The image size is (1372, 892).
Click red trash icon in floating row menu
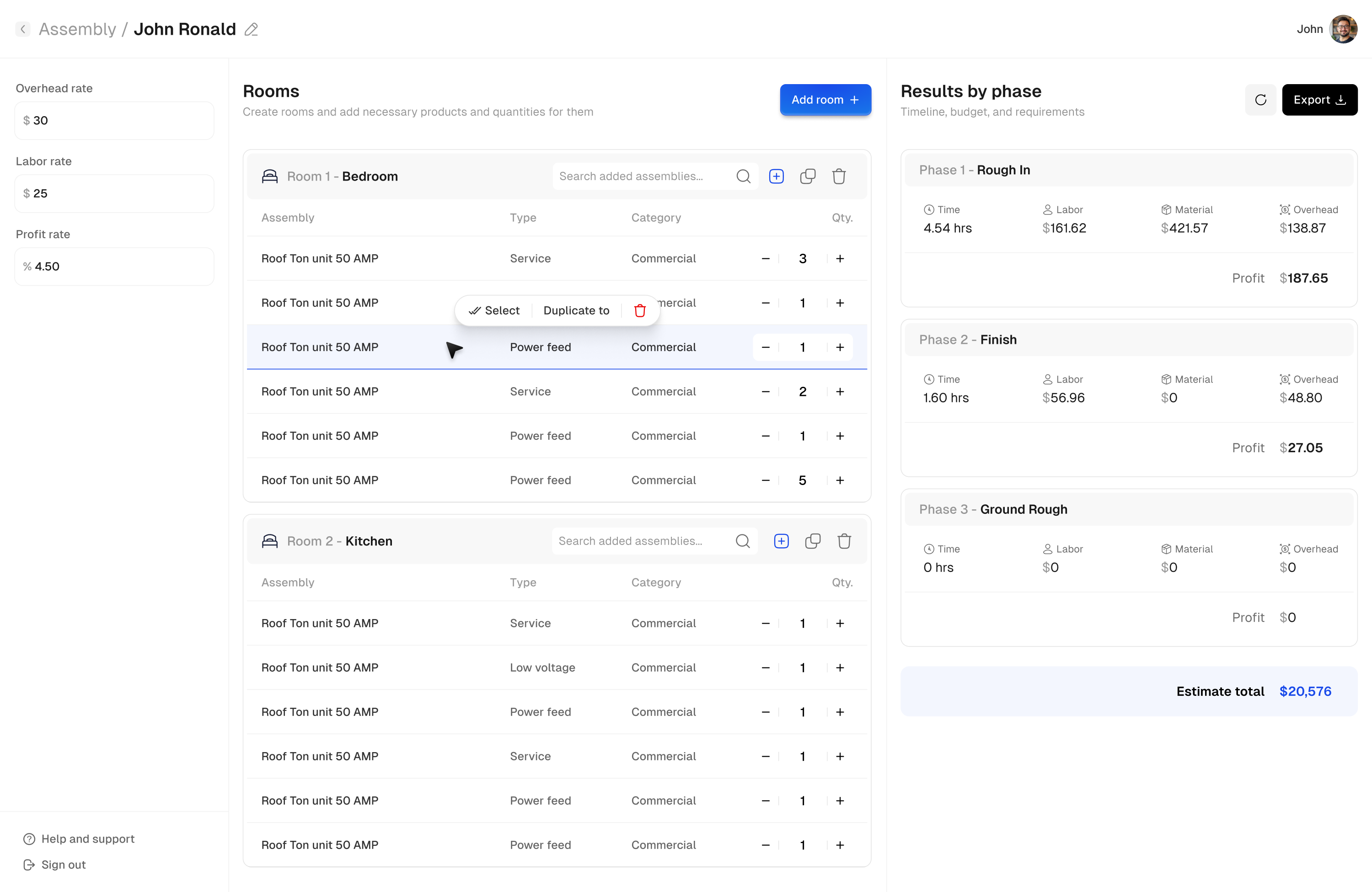tap(639, 310)
